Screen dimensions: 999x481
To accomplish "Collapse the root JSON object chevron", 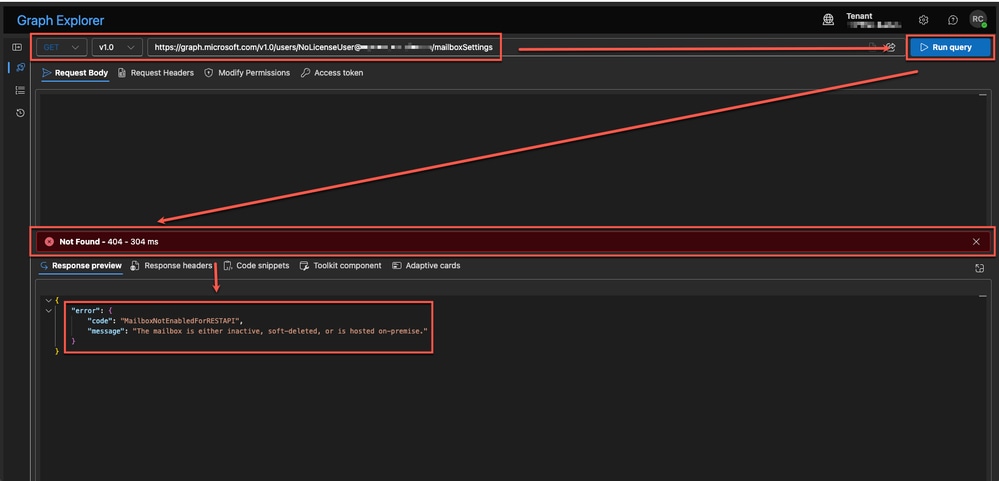I will coord(48,299).
